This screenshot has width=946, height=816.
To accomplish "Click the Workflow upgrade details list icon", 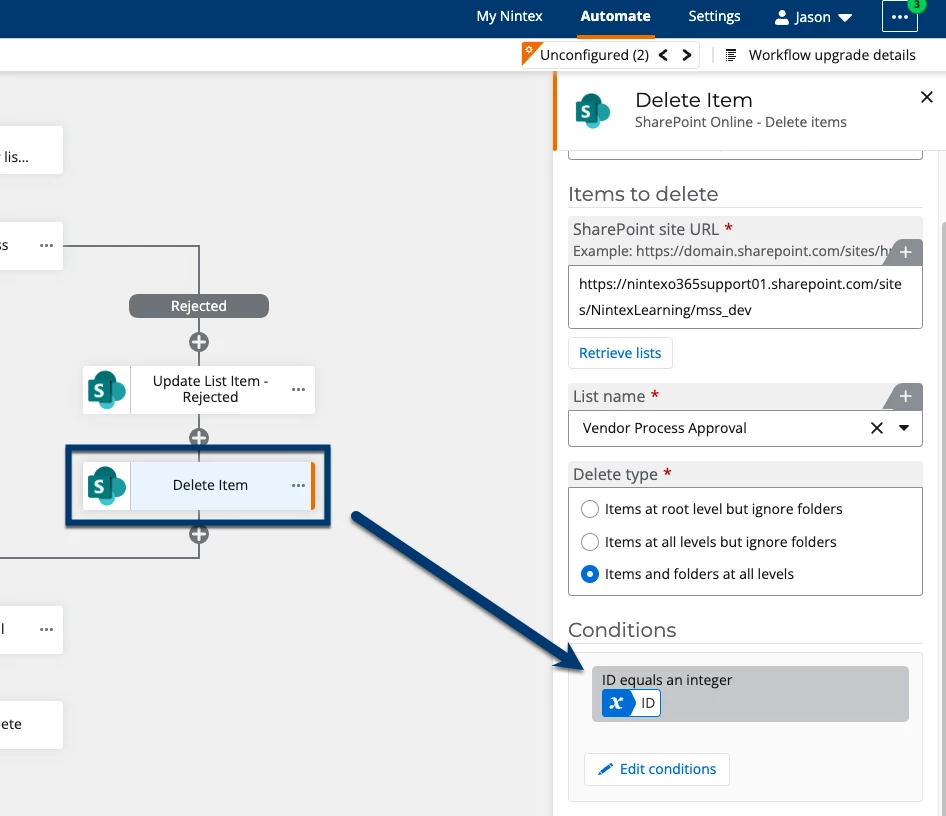I will coord(730,55).
